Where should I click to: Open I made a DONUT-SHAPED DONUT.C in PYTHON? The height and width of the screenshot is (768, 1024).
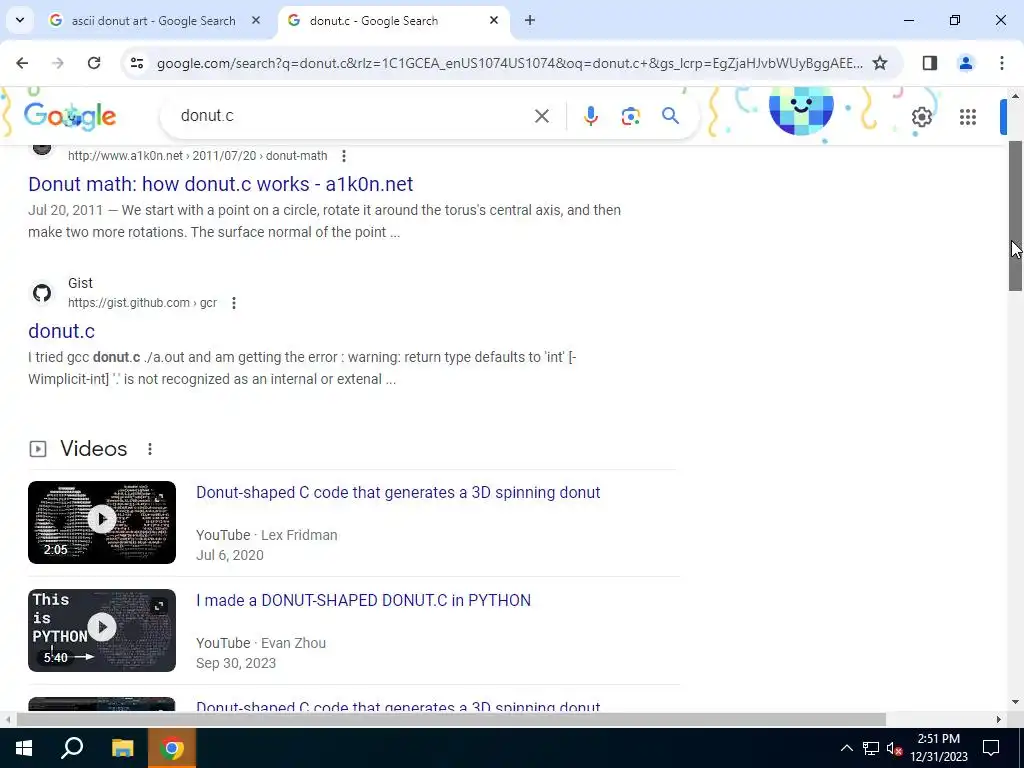[363, 600]
